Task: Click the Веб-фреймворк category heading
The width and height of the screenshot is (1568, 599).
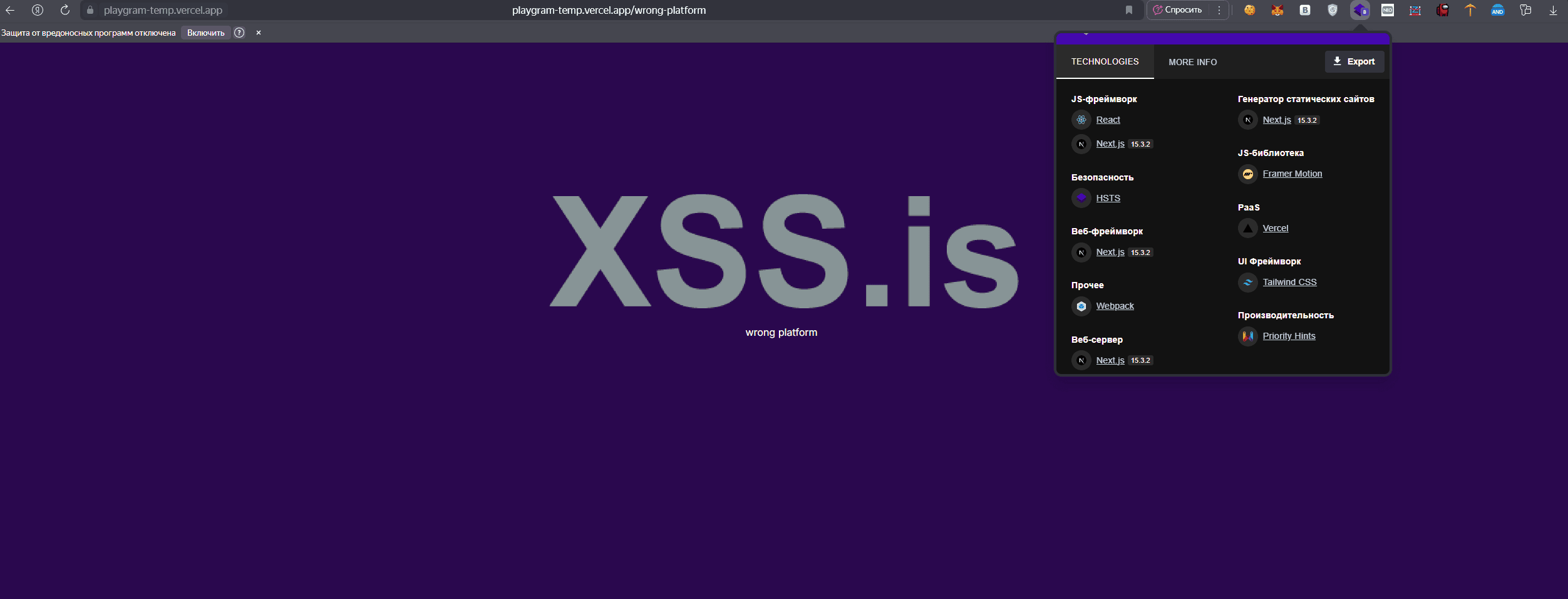Action: point(1107,231)
